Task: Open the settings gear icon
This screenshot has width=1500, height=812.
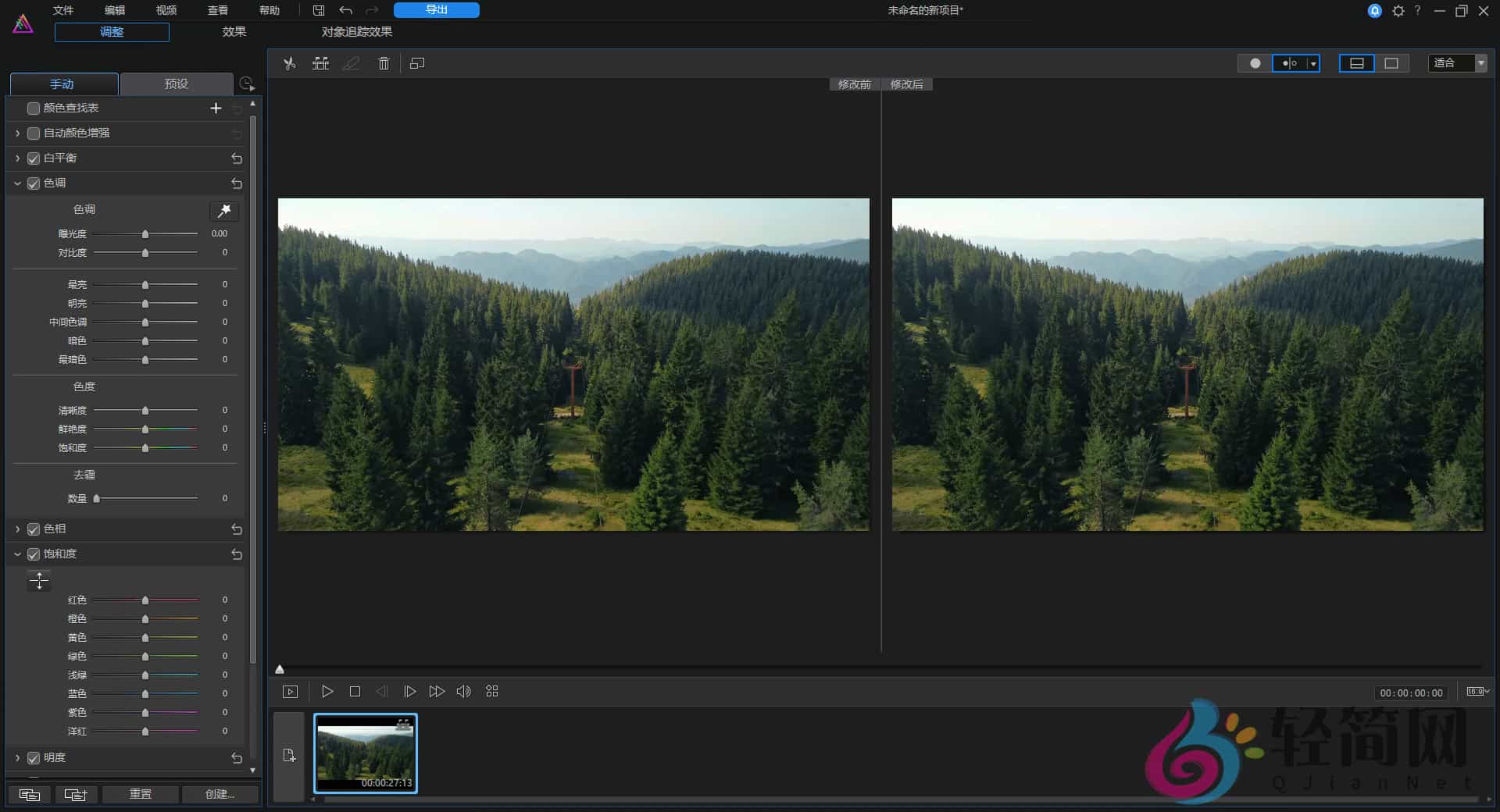Action: (x=1398, y=11)
